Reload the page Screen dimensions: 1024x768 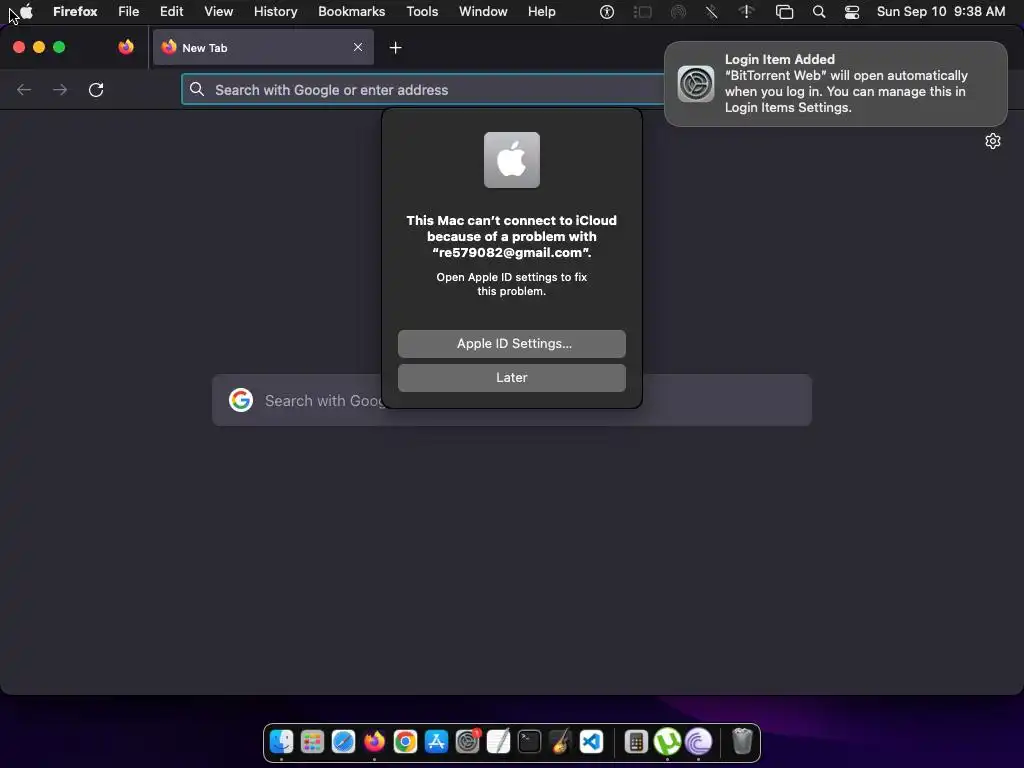[x=96, y=89]
